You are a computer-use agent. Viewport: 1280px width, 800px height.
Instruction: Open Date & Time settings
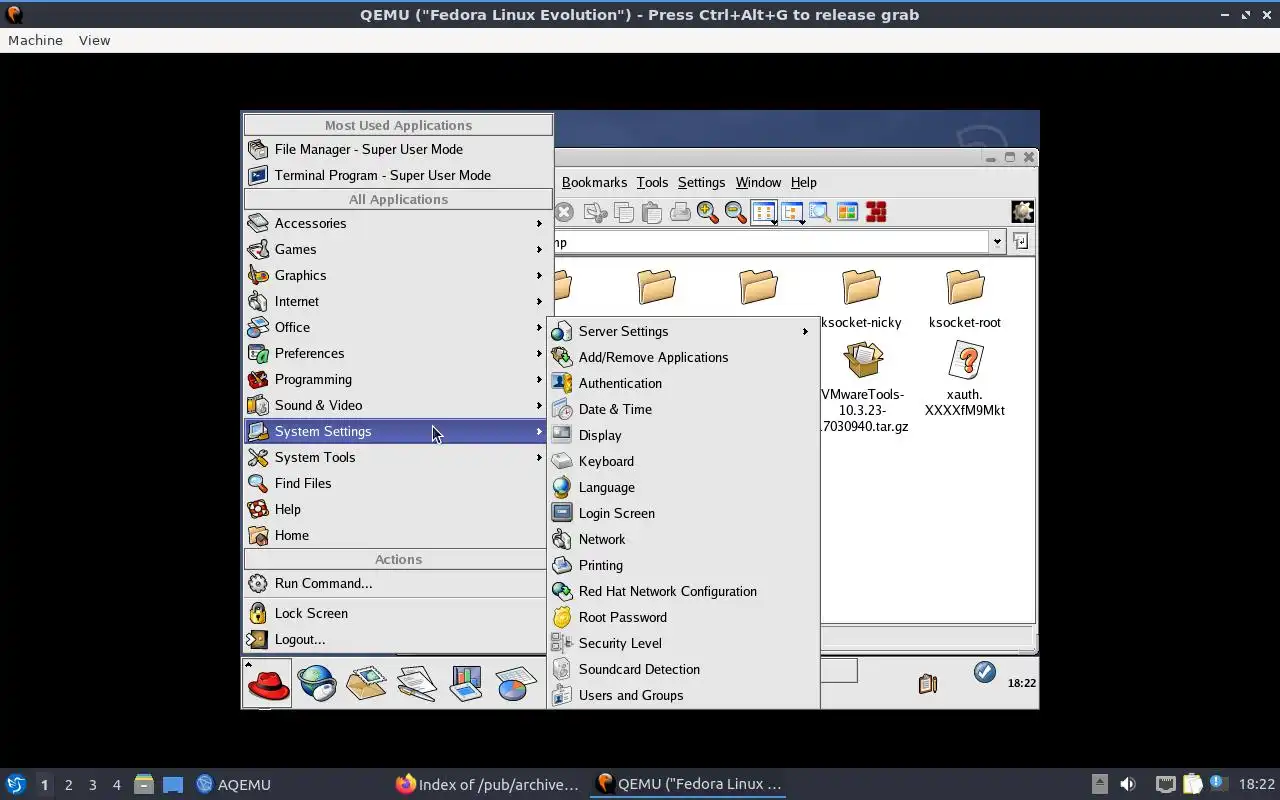[683, 409]
